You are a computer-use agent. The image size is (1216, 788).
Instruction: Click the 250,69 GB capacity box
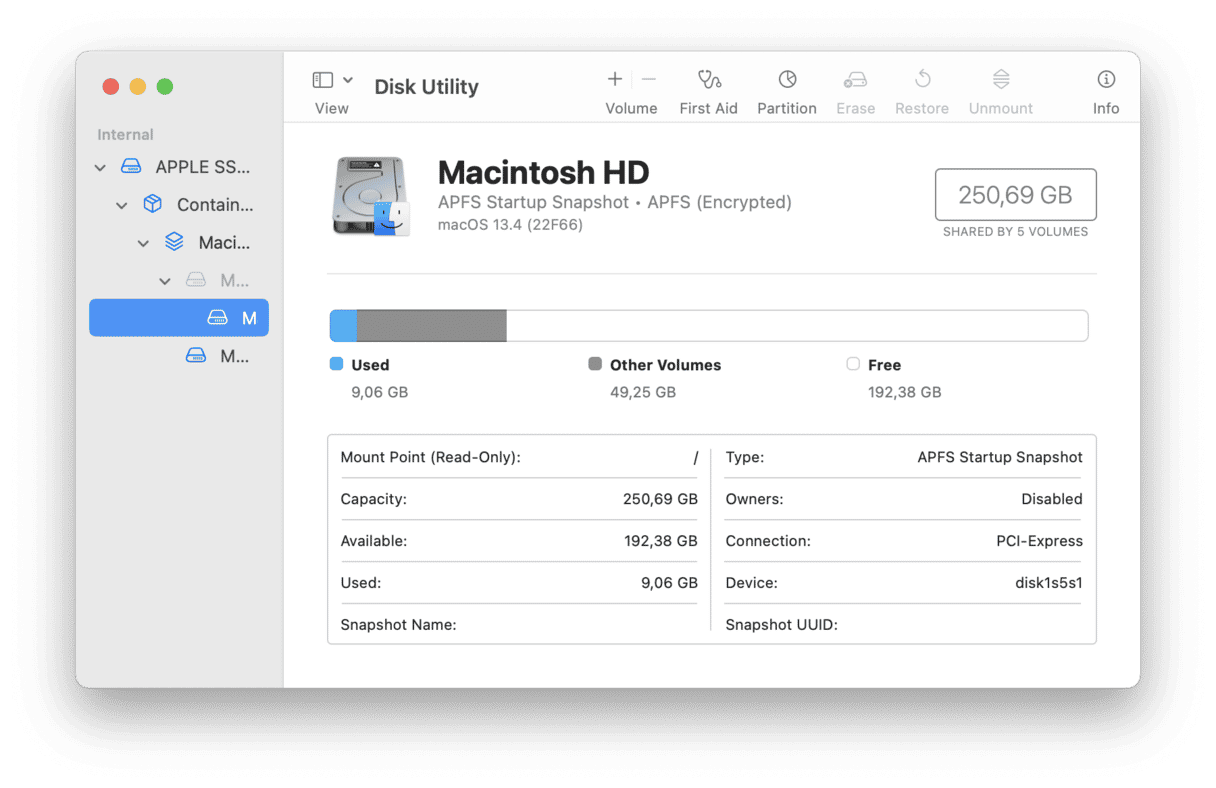(x=1015, y=195)
